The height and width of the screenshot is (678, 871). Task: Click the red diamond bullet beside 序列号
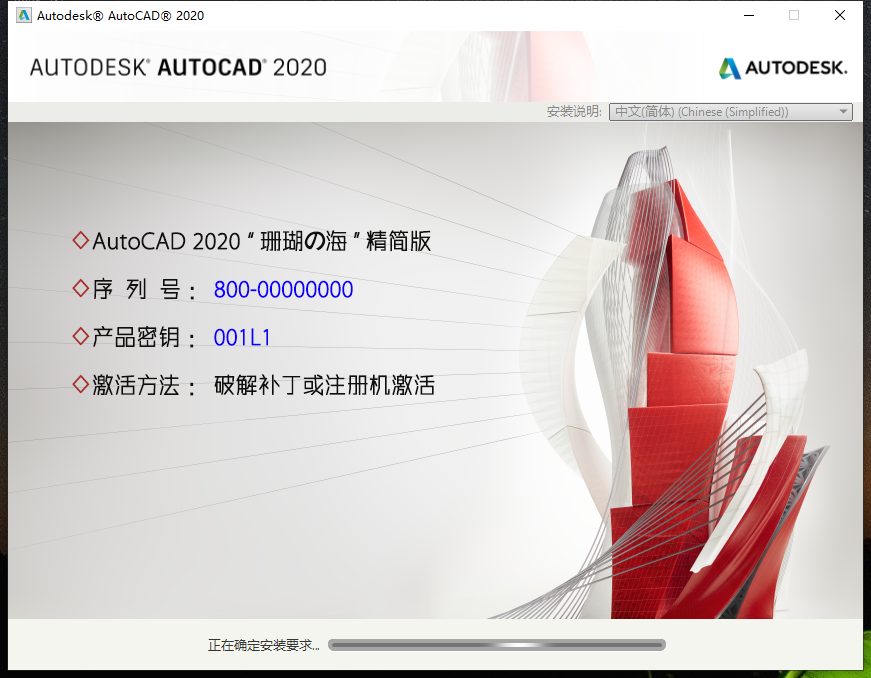[x=81, y=288]
